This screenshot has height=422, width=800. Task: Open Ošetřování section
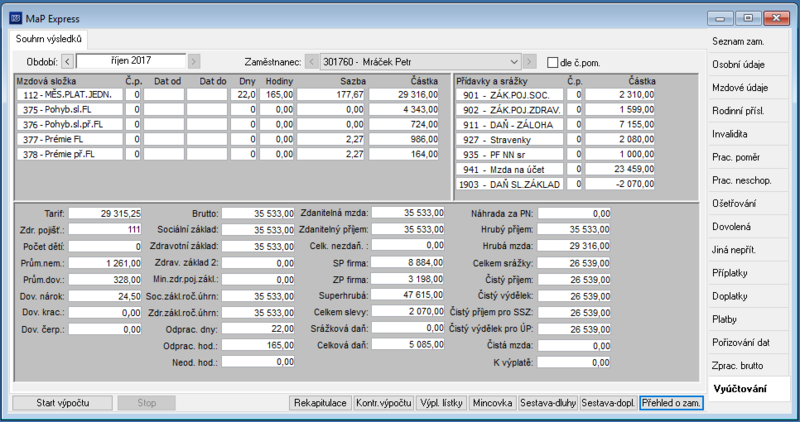(749, 204)
